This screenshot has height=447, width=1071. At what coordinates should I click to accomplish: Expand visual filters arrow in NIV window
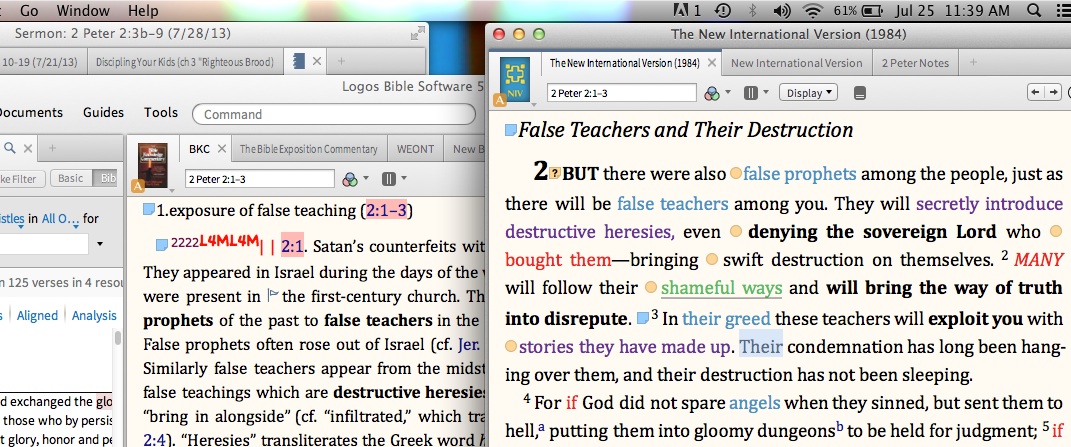[728, 92]
